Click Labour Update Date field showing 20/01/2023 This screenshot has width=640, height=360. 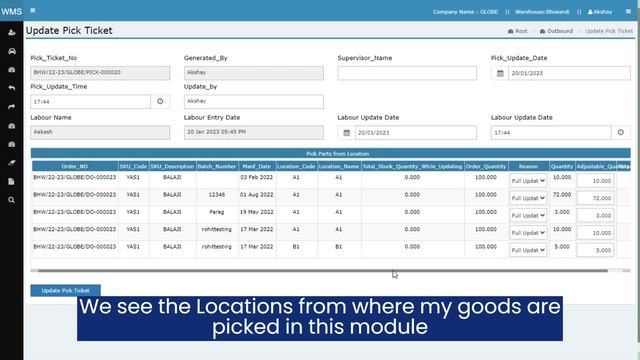[x=416, y=133]
